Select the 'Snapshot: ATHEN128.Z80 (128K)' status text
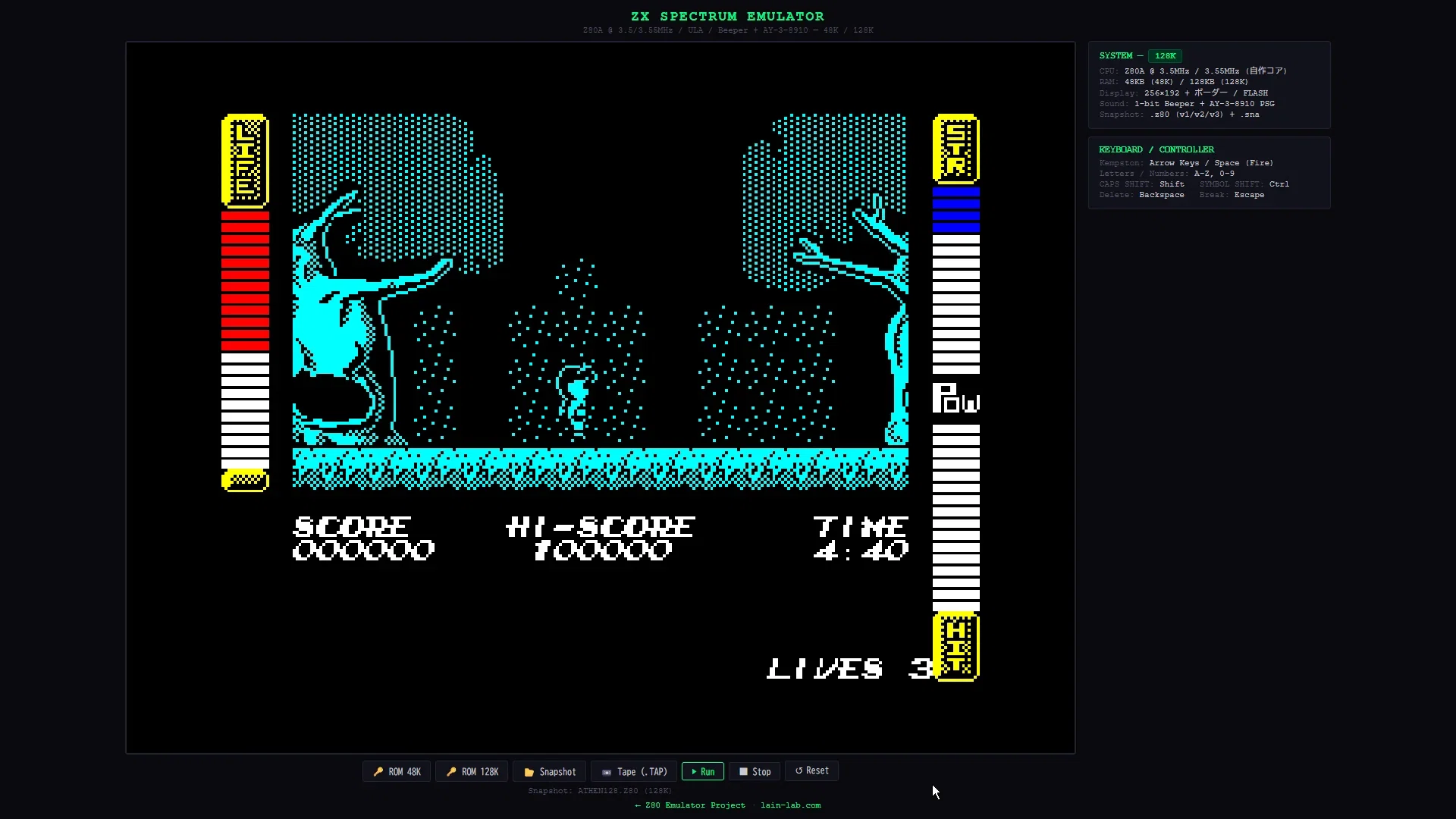Viewport: 1456px width, 819px height. [600, 791]
